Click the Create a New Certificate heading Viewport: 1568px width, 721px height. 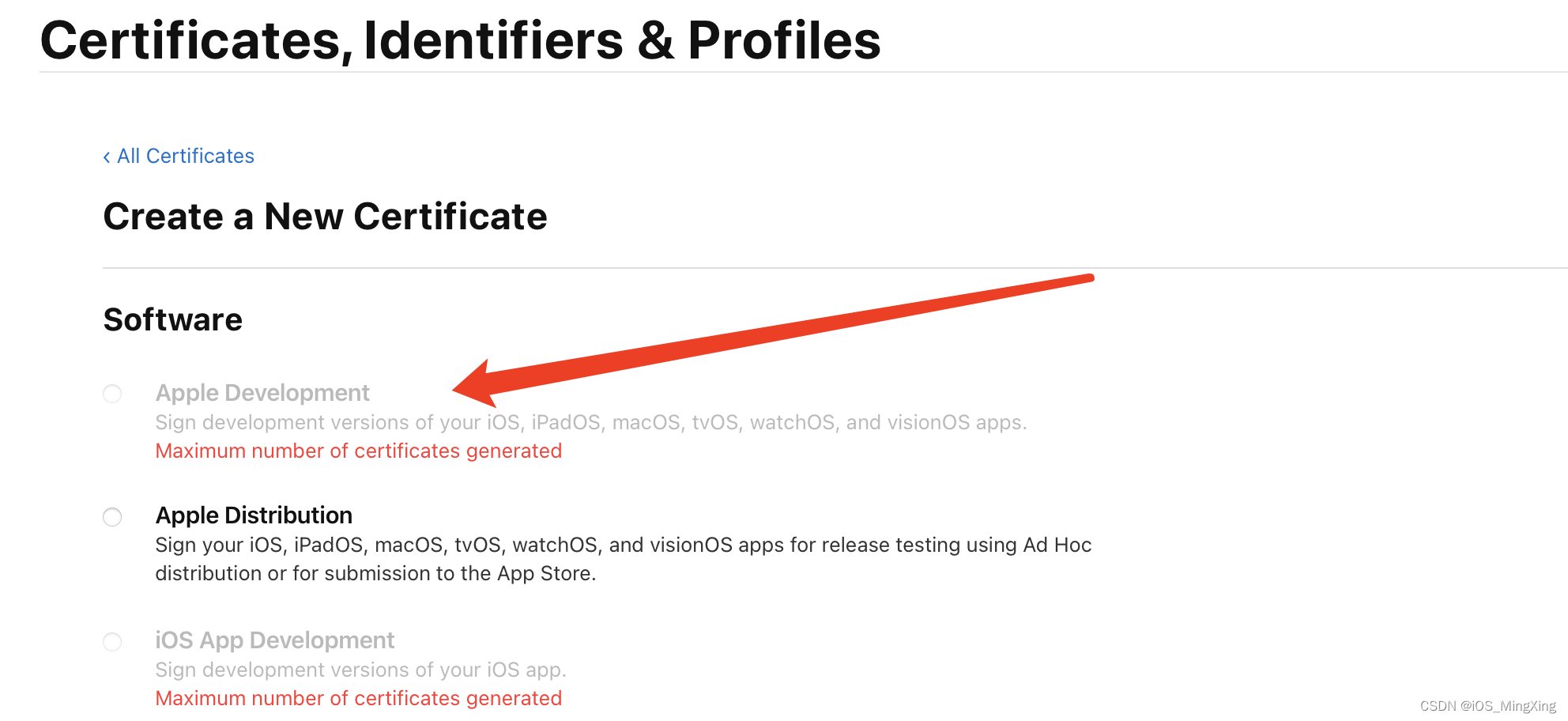[326, 217]
